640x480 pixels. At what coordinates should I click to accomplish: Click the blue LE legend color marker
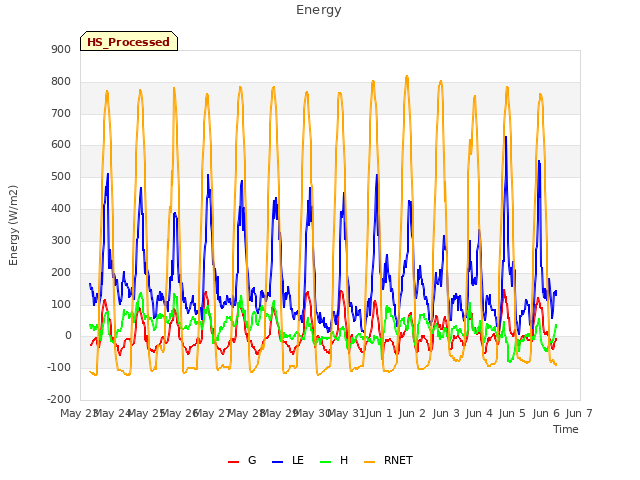[278, 462]
